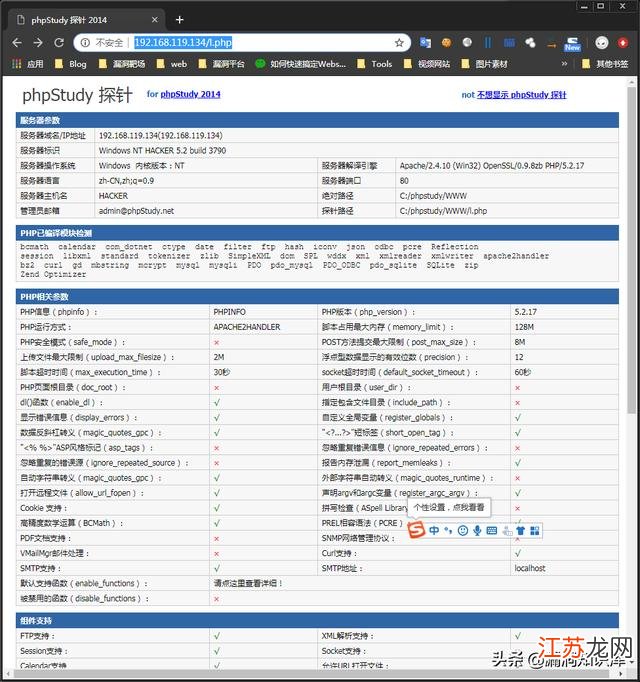Click the admin@phpStudy.net email value
The height and width of the screenshot is (682, 640).
point(136,211)
